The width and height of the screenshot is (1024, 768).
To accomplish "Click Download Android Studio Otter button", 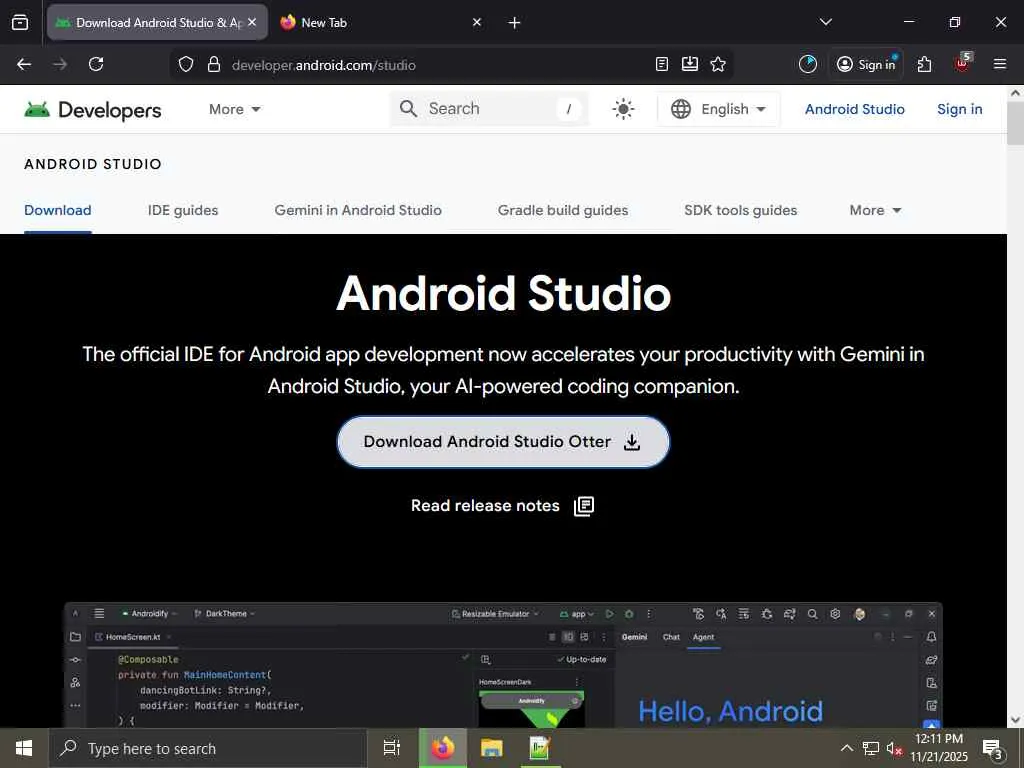I will click(504, 442).
